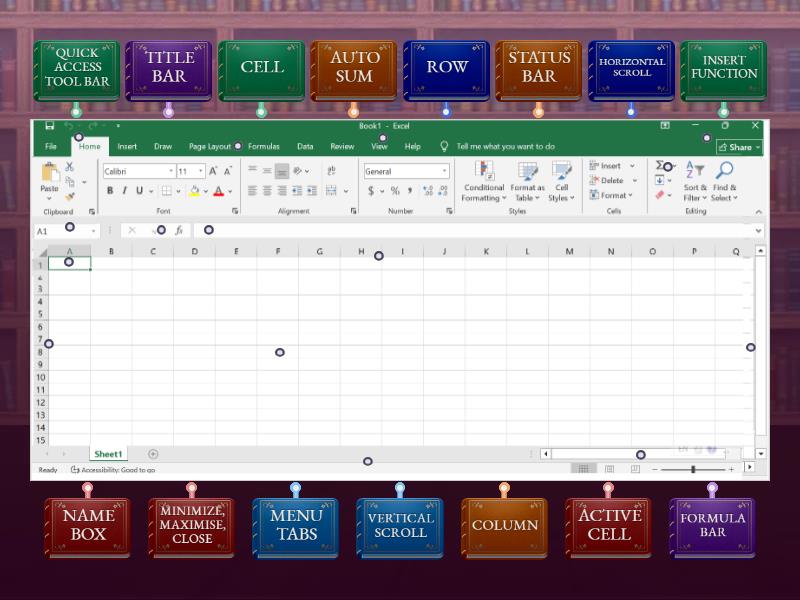Click the add new sheet plus icon
Image resolution: width=800 pixels, height=600 pixels.
coord(153,454)
